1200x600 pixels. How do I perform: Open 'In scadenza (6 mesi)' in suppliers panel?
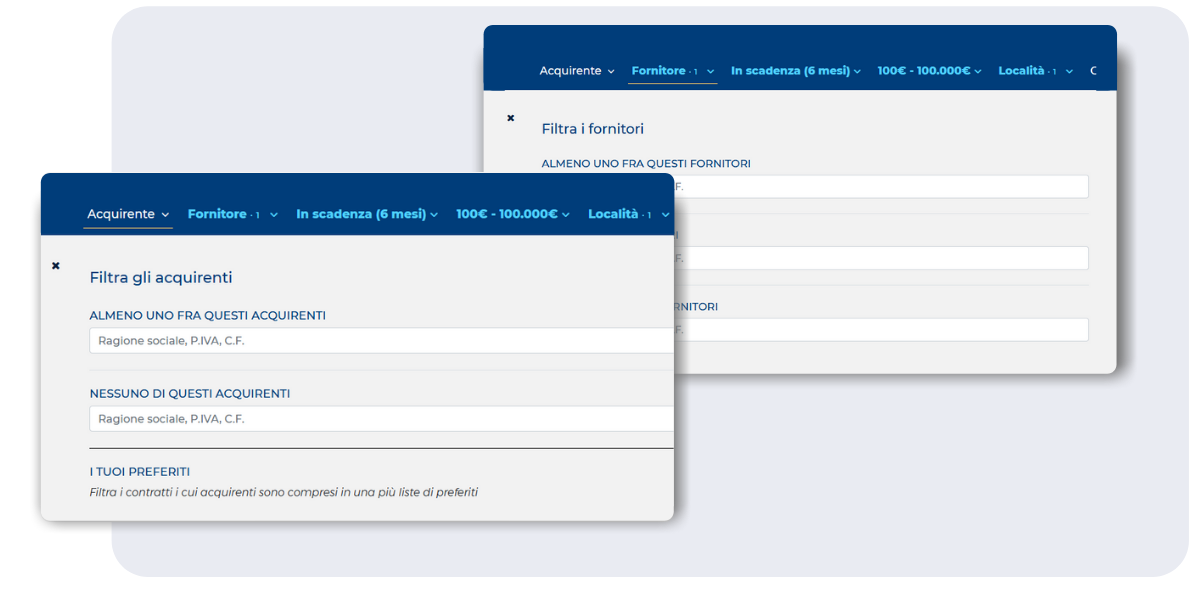(790, 71)
